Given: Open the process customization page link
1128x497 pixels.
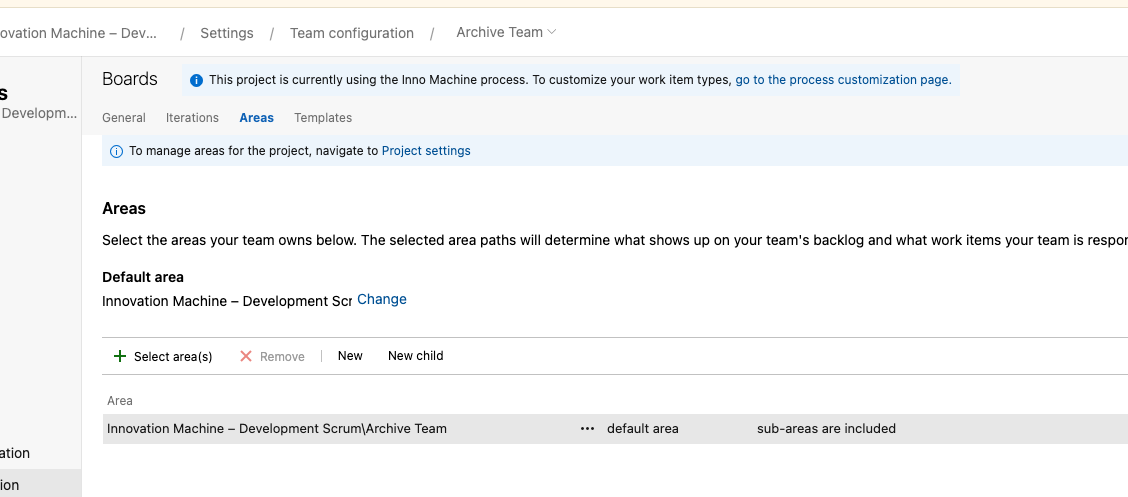Looking at the screenshot, I should point(843,80).
